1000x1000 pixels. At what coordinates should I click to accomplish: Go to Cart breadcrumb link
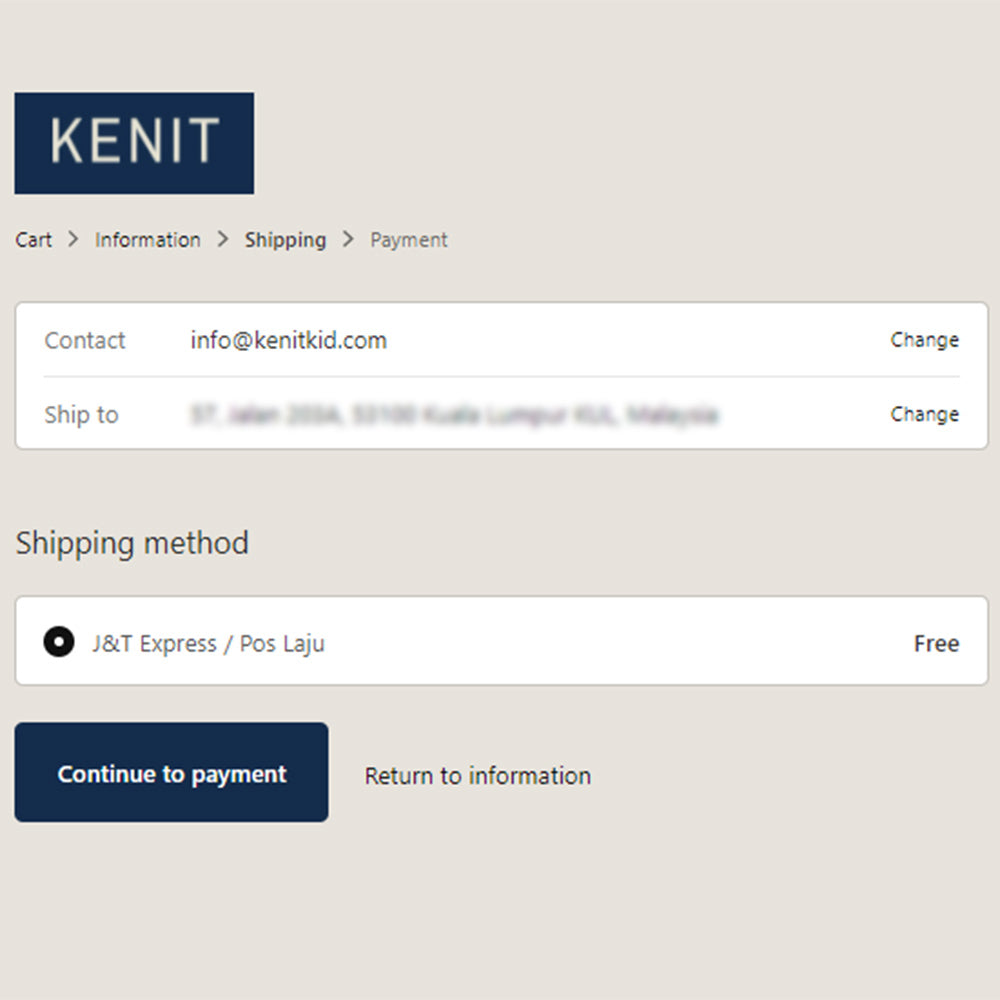(34, 240)
